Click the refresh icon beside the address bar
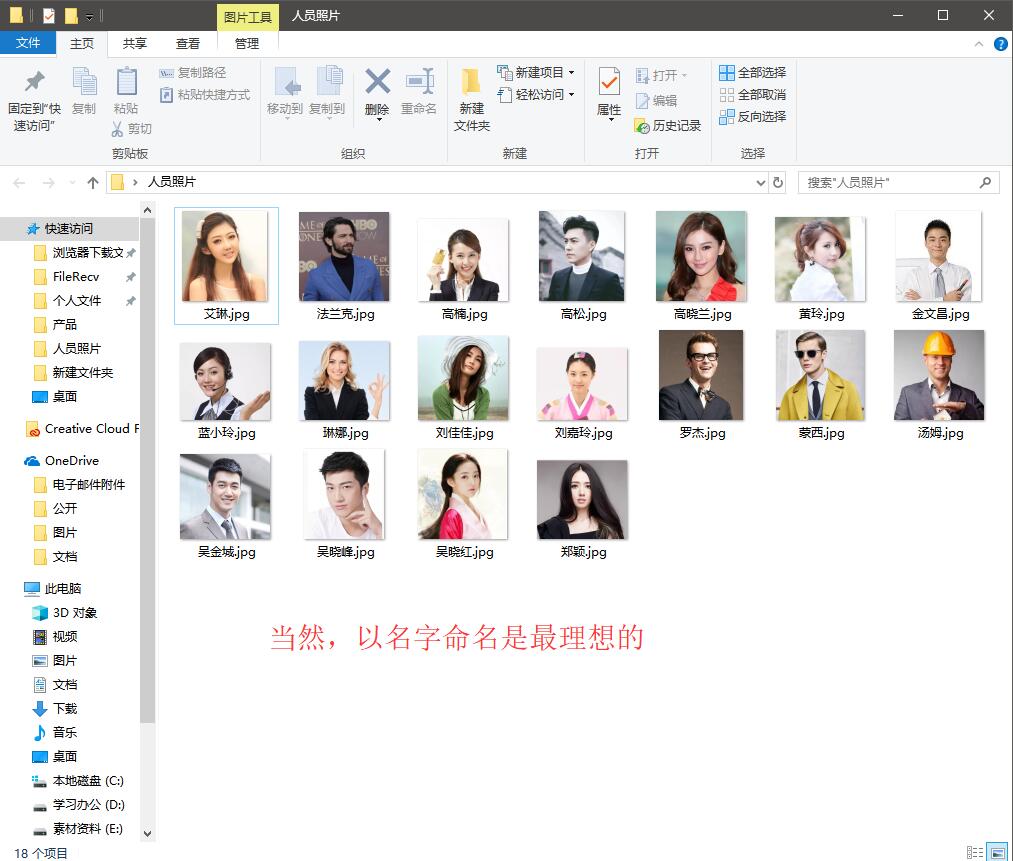The height and width of the screenshot is (861, 1013). 777,182
